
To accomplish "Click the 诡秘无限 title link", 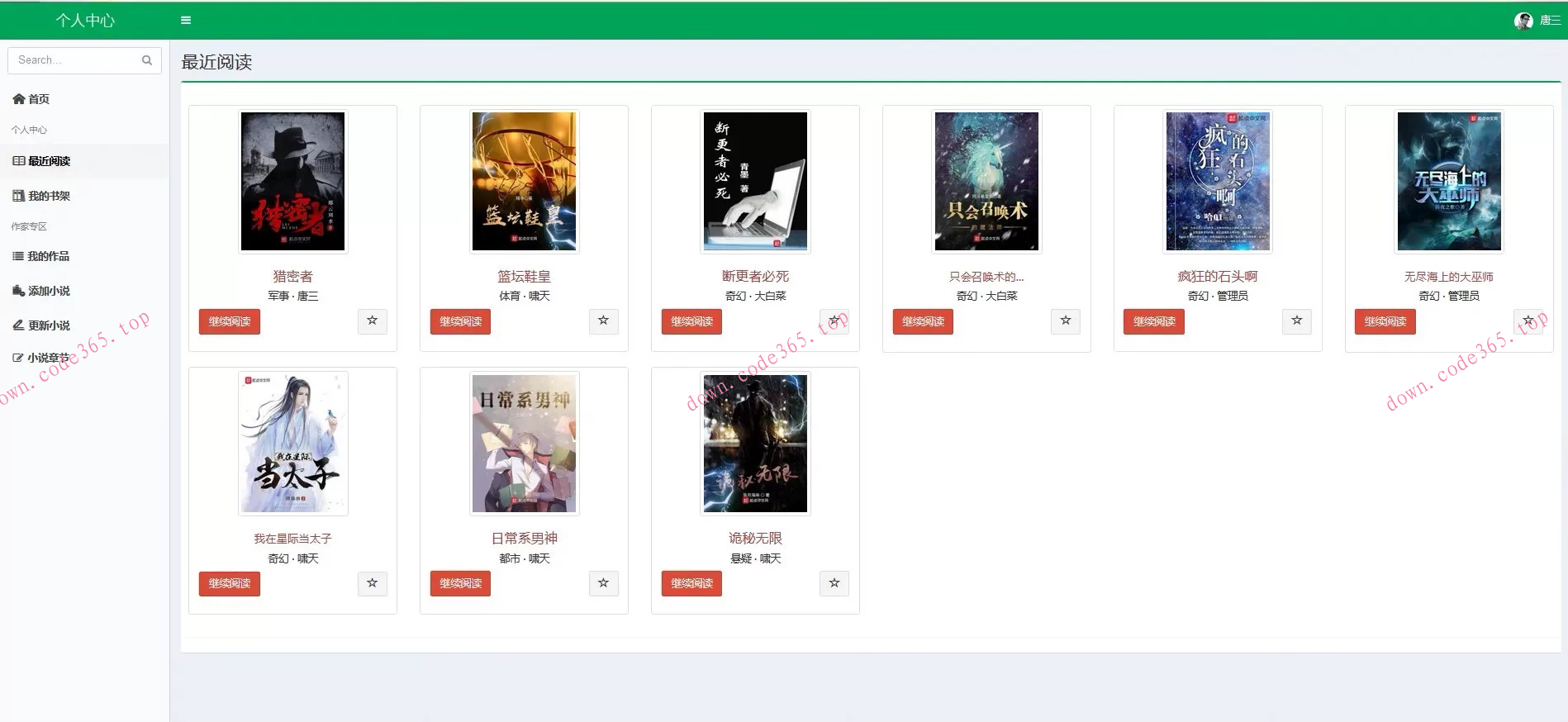I will point(755,539).
